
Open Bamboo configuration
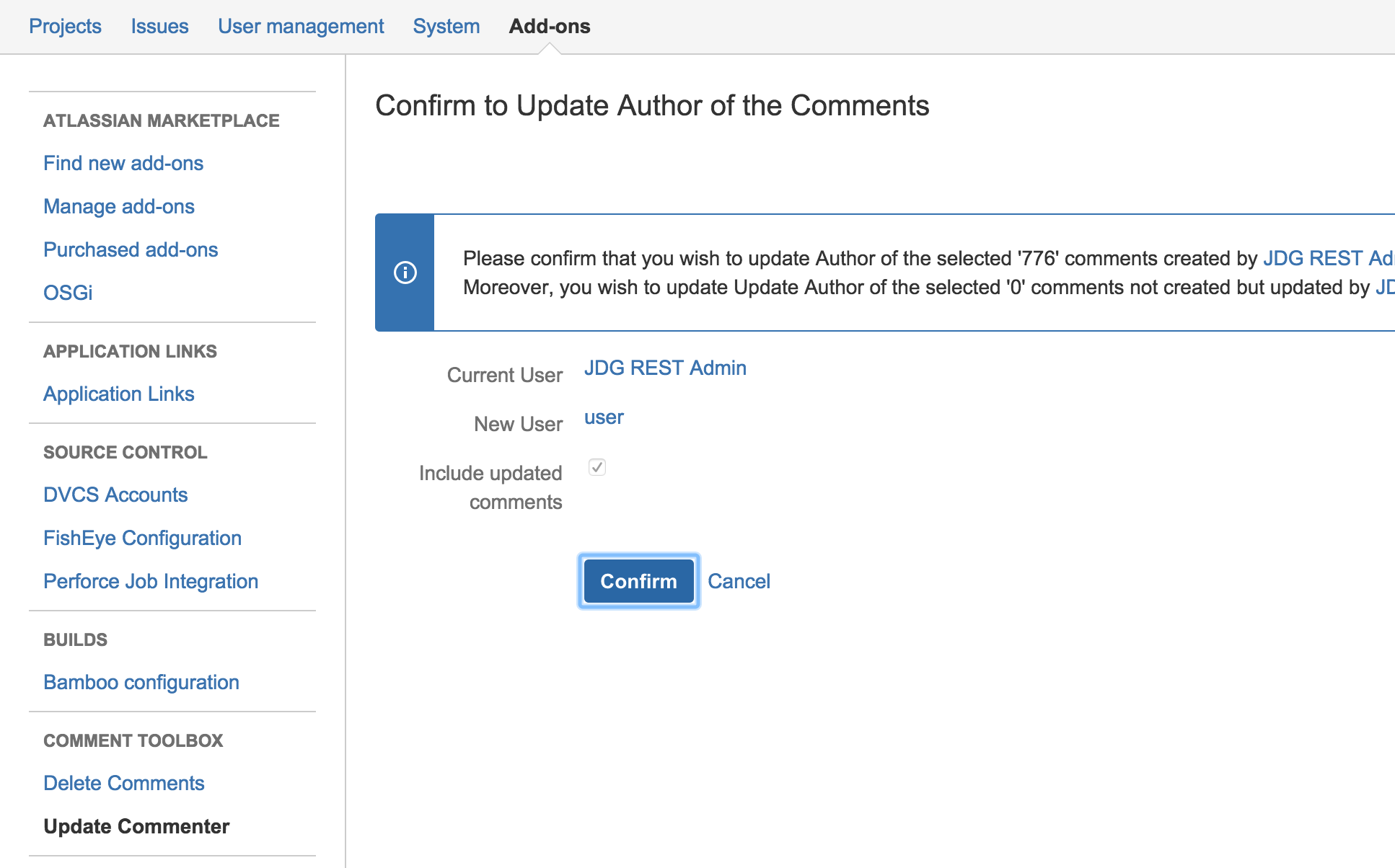click(x=141, y=682)
